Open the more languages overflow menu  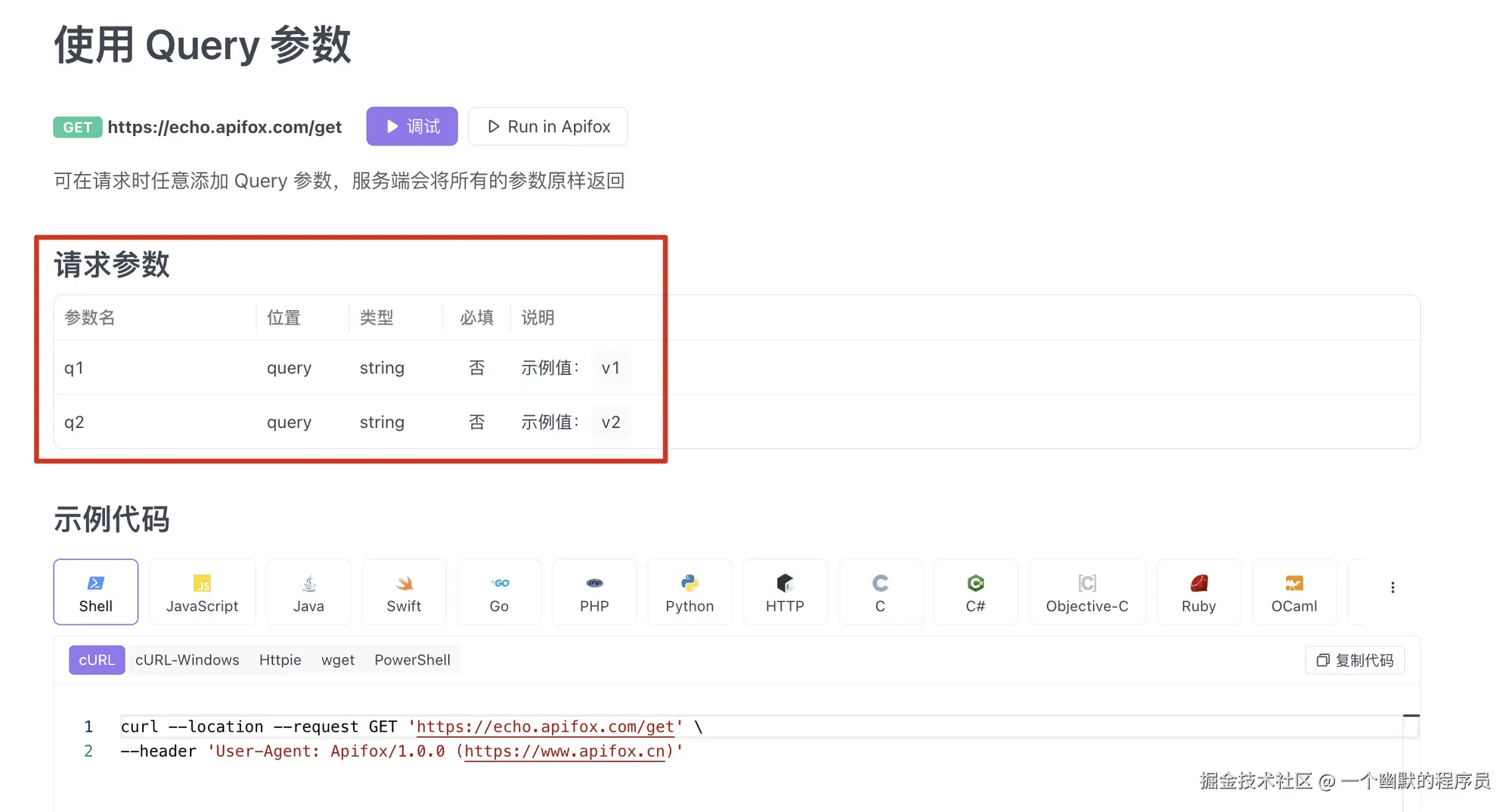pos(1392,586)
